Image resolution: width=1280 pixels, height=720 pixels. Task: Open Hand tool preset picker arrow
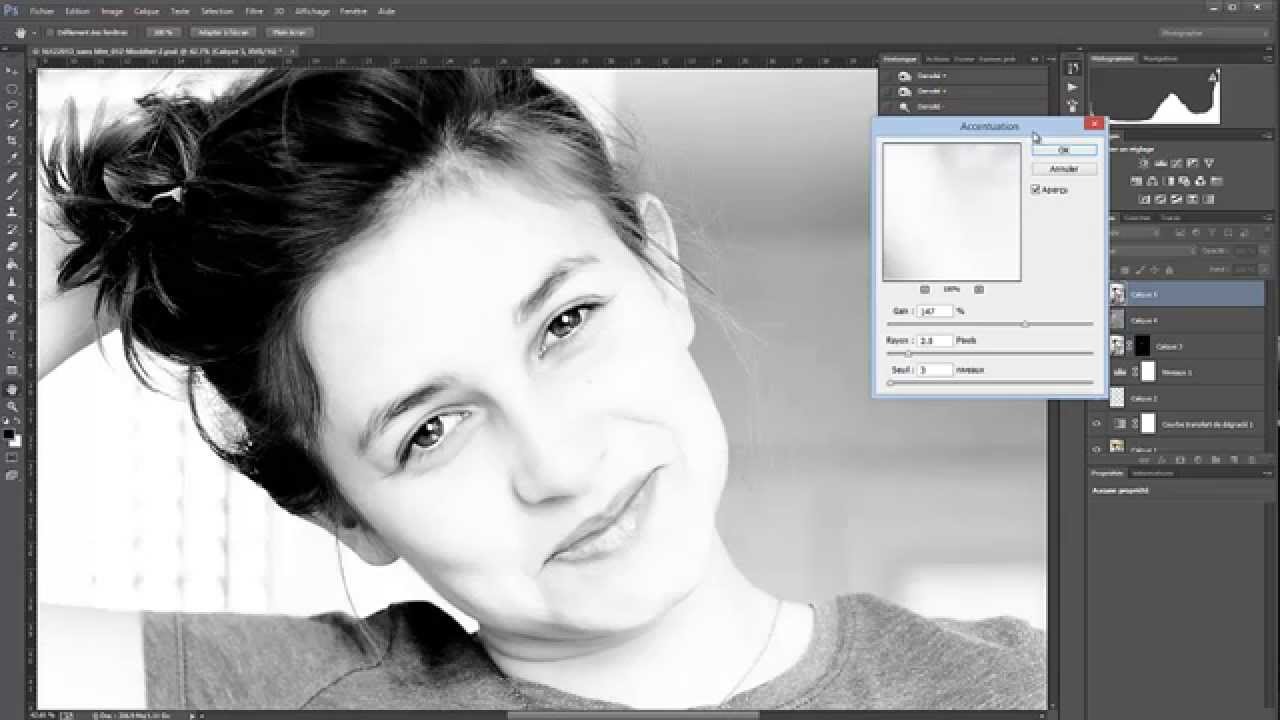click(x=33, y=32)
